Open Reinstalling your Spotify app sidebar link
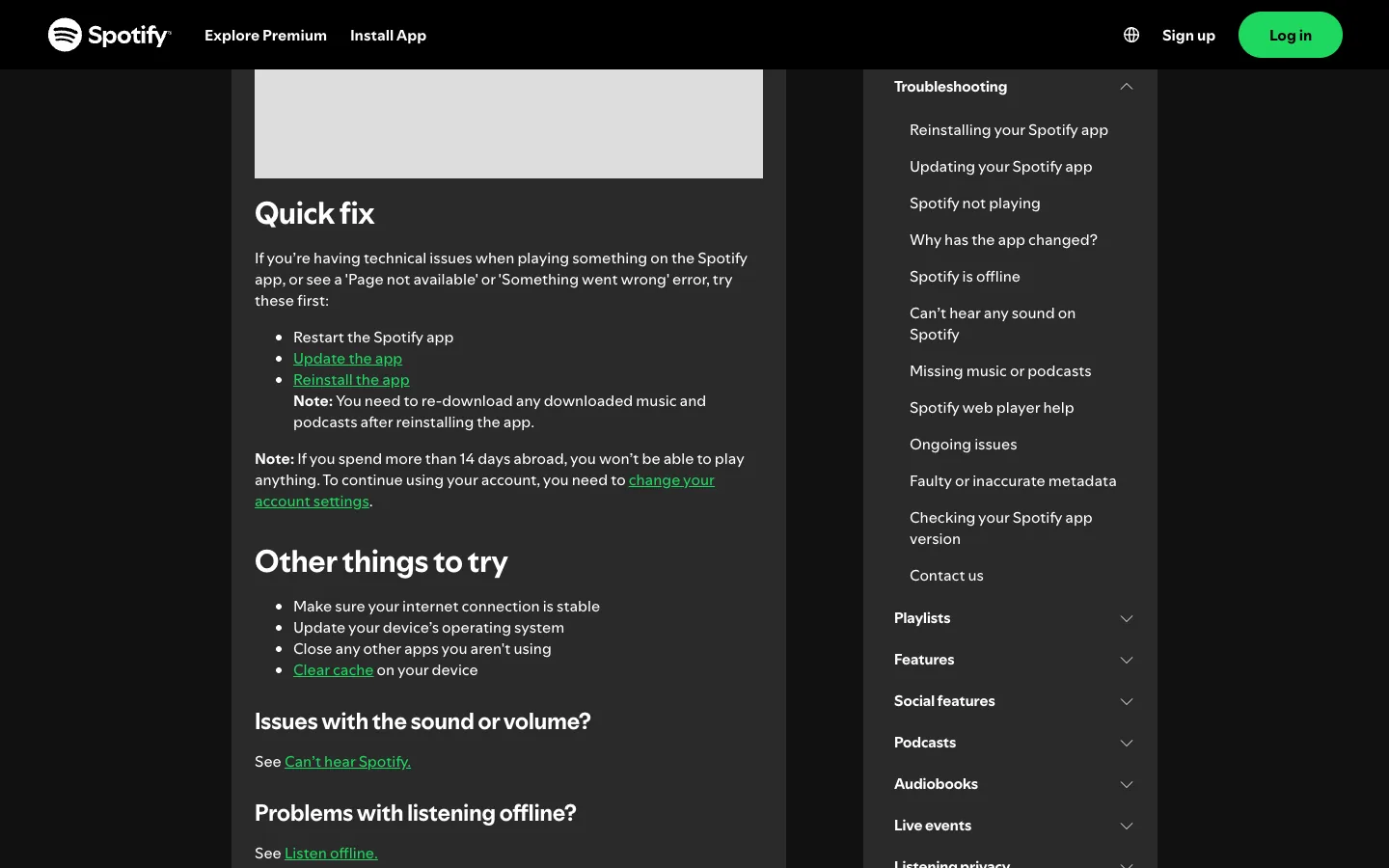The width and height of the screenshot is (1389, 868). click(x=1008, y=130)
